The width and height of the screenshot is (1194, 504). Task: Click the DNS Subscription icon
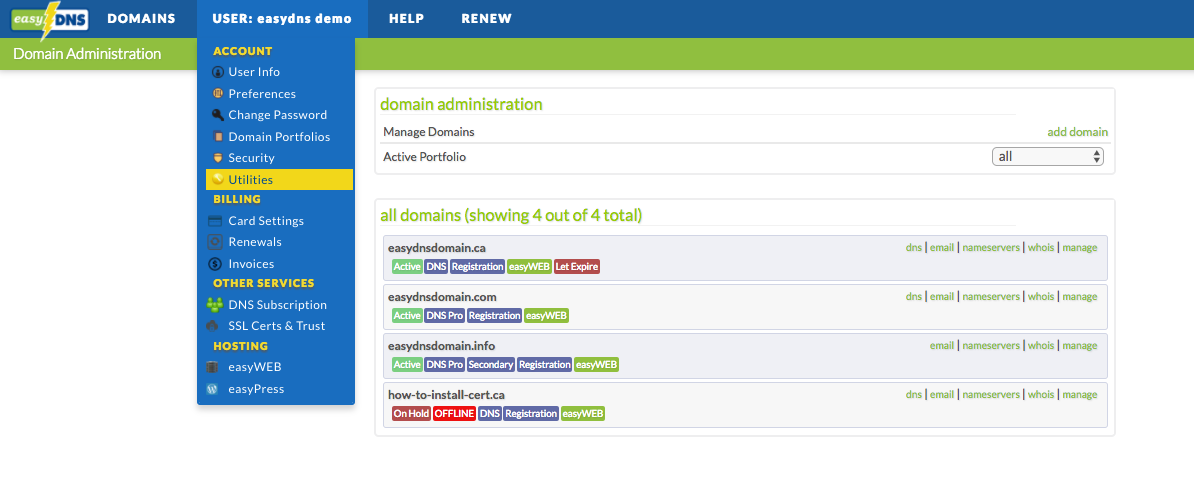[215, 305]
